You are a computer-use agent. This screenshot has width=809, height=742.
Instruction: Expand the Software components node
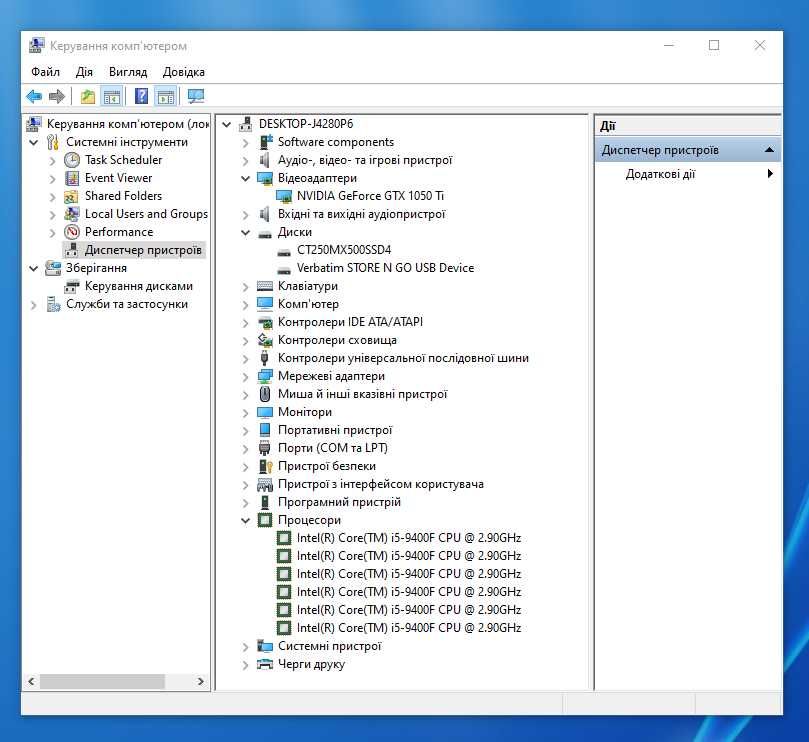[x=246, y=142]
